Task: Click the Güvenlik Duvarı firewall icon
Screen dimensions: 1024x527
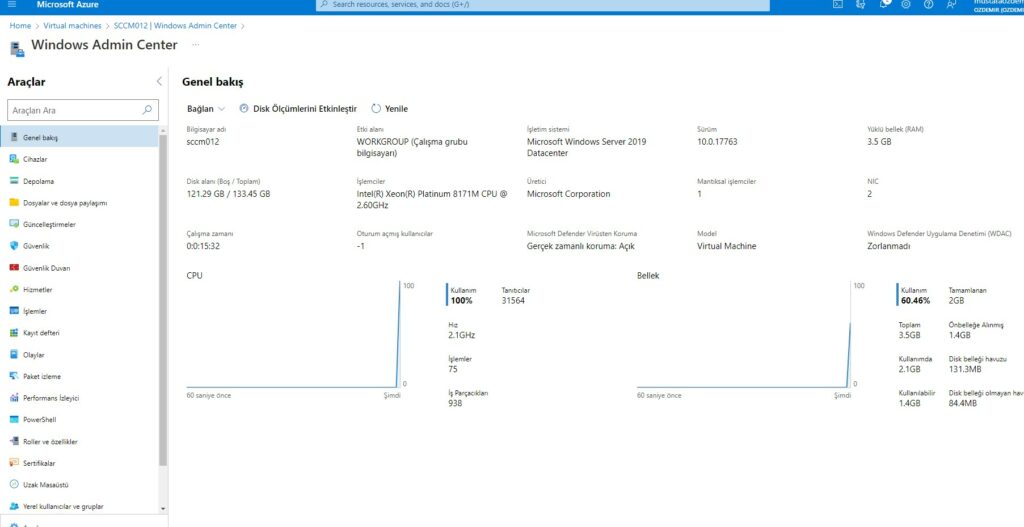Action: click(x=14, y=268)
